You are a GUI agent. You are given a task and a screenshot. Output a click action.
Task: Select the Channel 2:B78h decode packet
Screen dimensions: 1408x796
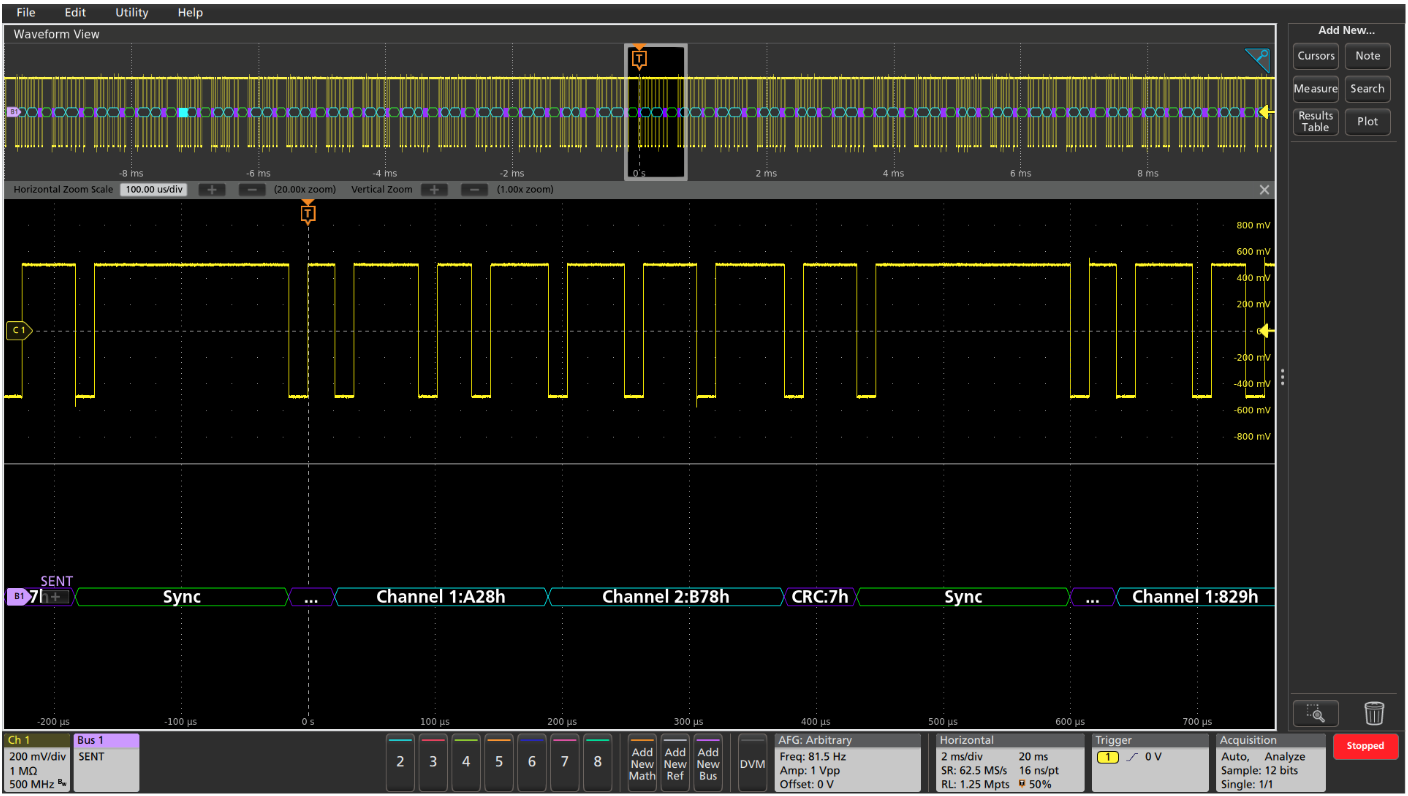[666, 597]
